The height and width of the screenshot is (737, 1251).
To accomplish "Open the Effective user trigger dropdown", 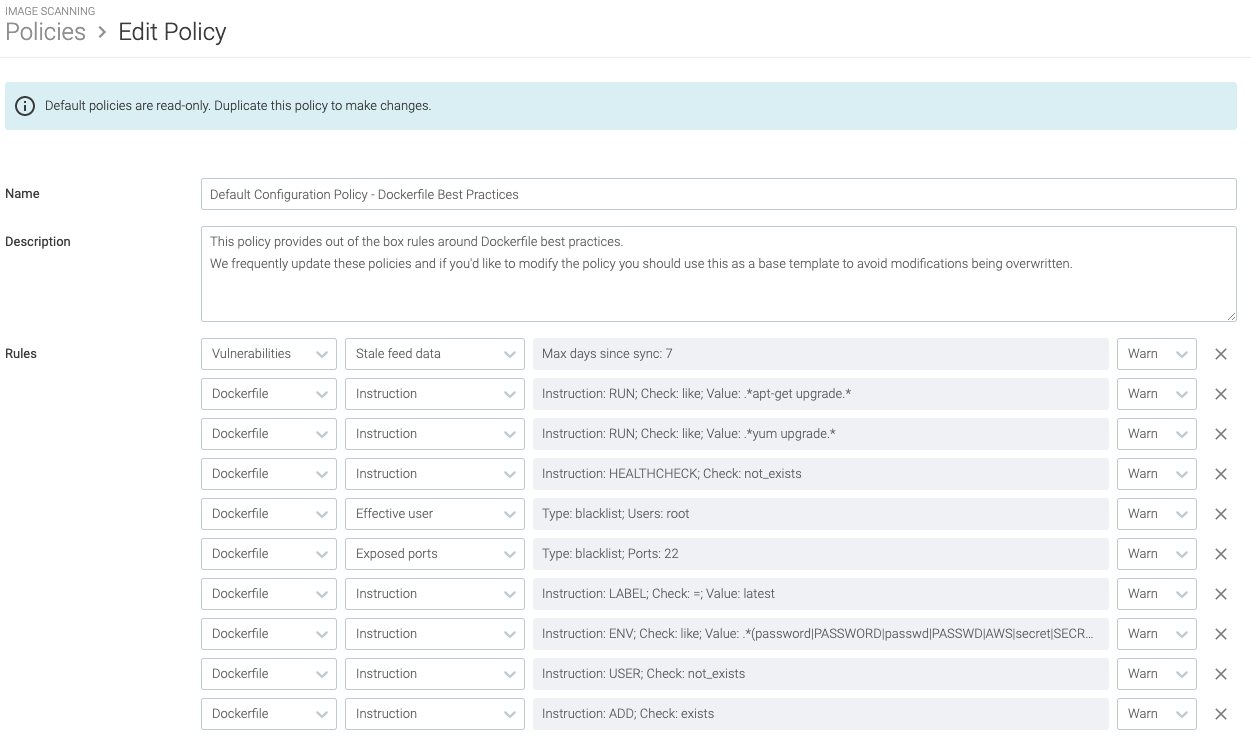I will (434, 513).
